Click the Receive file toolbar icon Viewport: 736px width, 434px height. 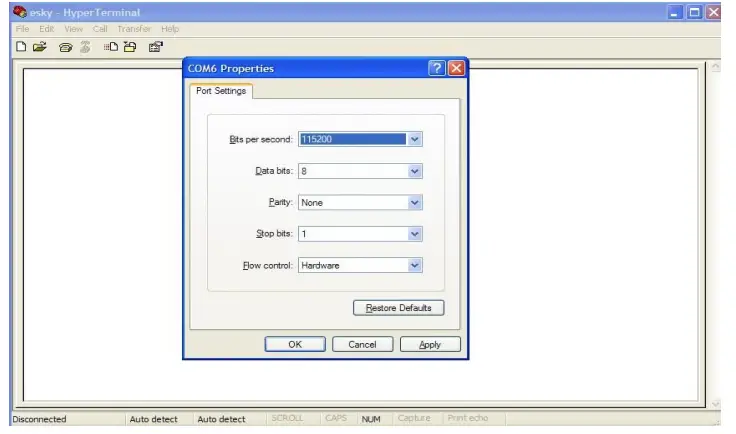click(130, 46)
